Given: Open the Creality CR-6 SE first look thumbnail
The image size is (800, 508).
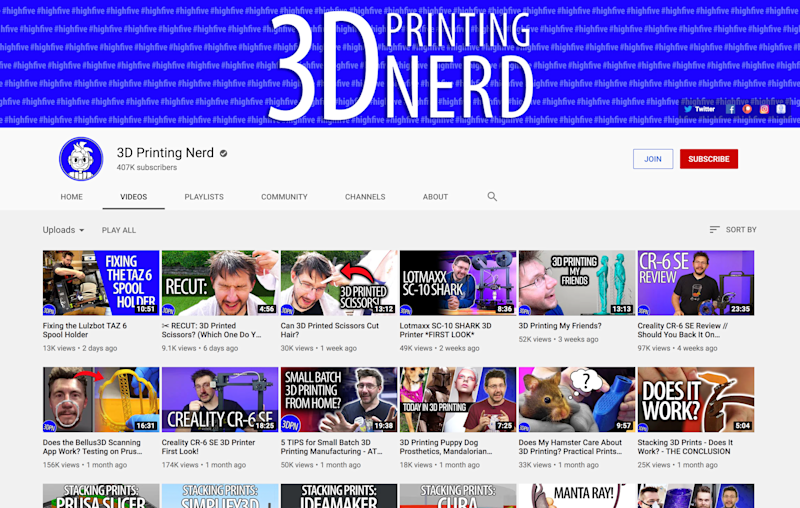Looking at the screenshot, I should pos(220,399).
